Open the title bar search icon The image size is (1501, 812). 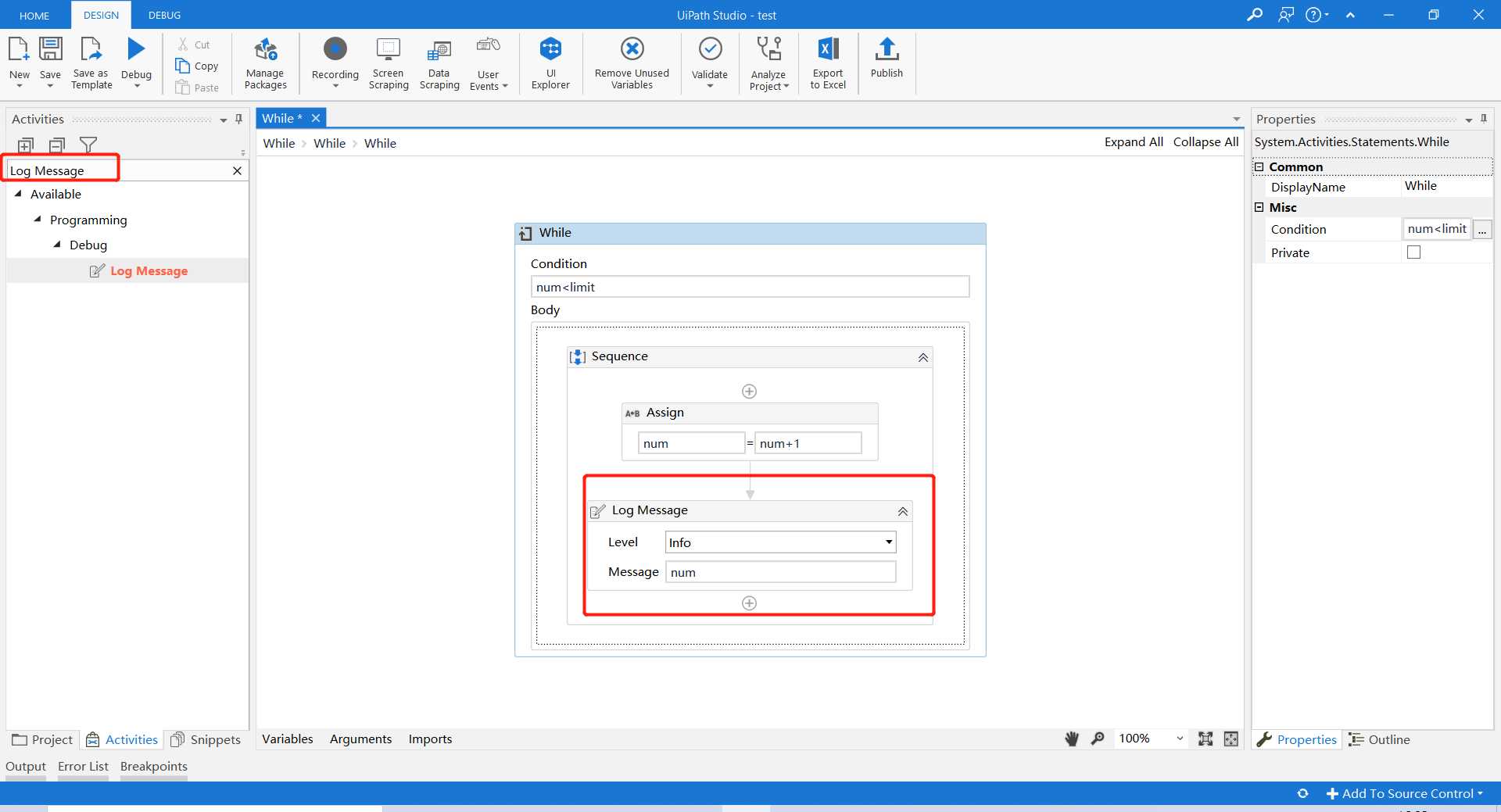[1254, 15]
